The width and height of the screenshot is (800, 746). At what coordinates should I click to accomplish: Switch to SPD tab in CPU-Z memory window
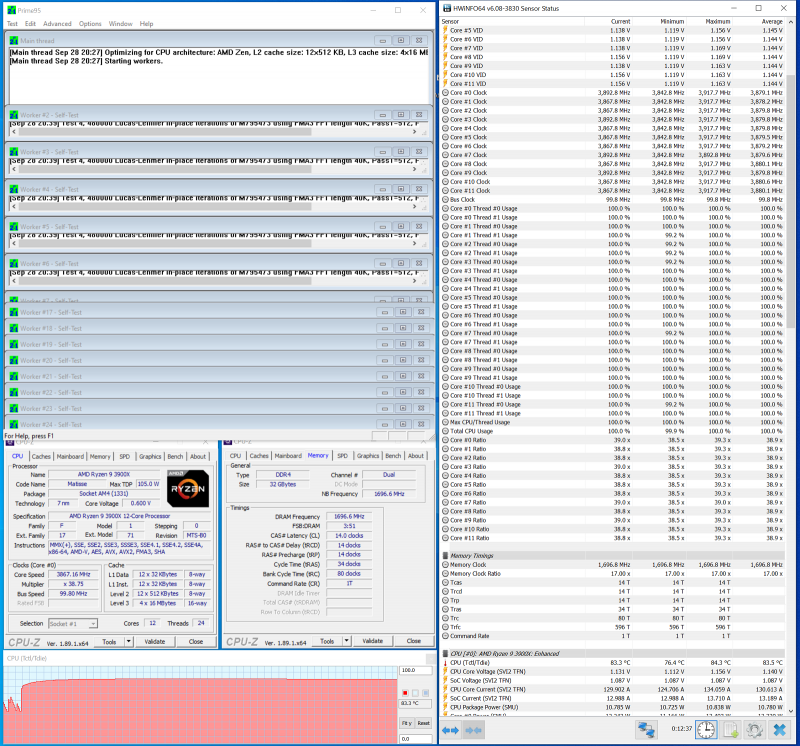click(x=342, y=456)
